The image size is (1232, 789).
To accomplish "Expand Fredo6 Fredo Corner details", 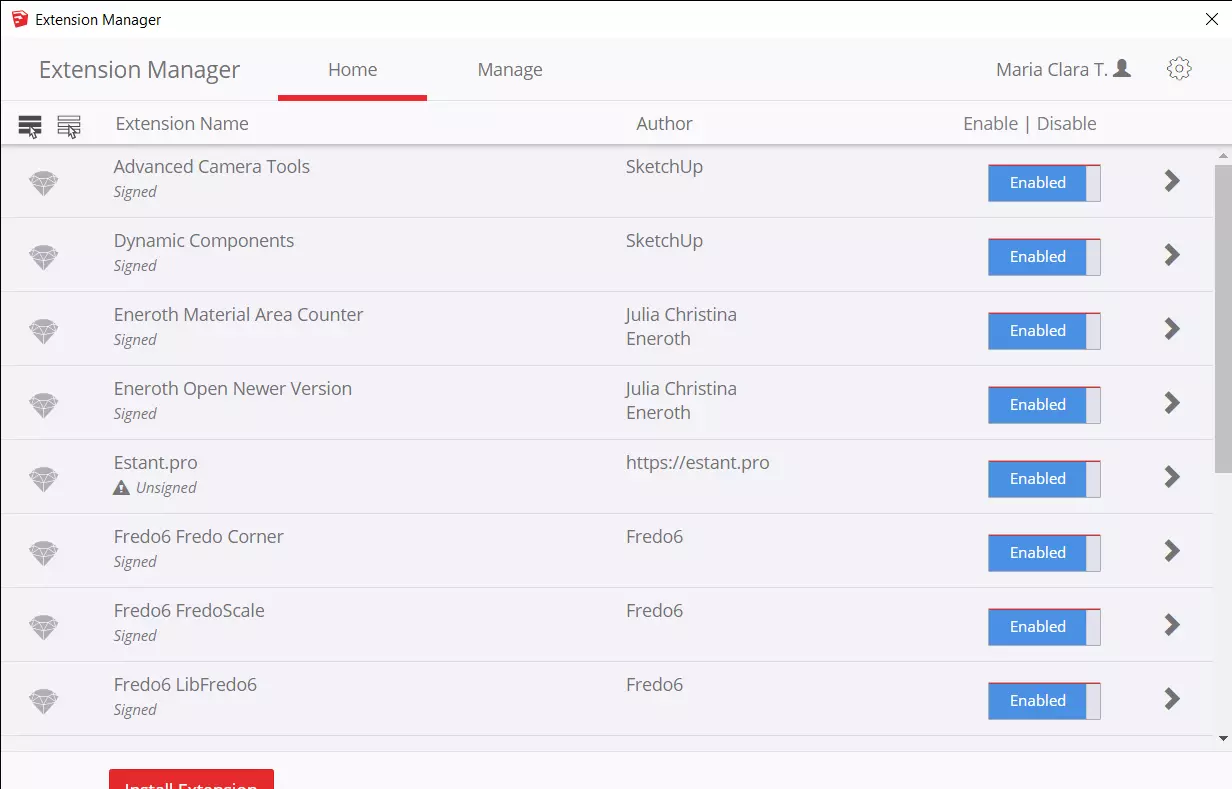I will click(x=1172, y=551).
